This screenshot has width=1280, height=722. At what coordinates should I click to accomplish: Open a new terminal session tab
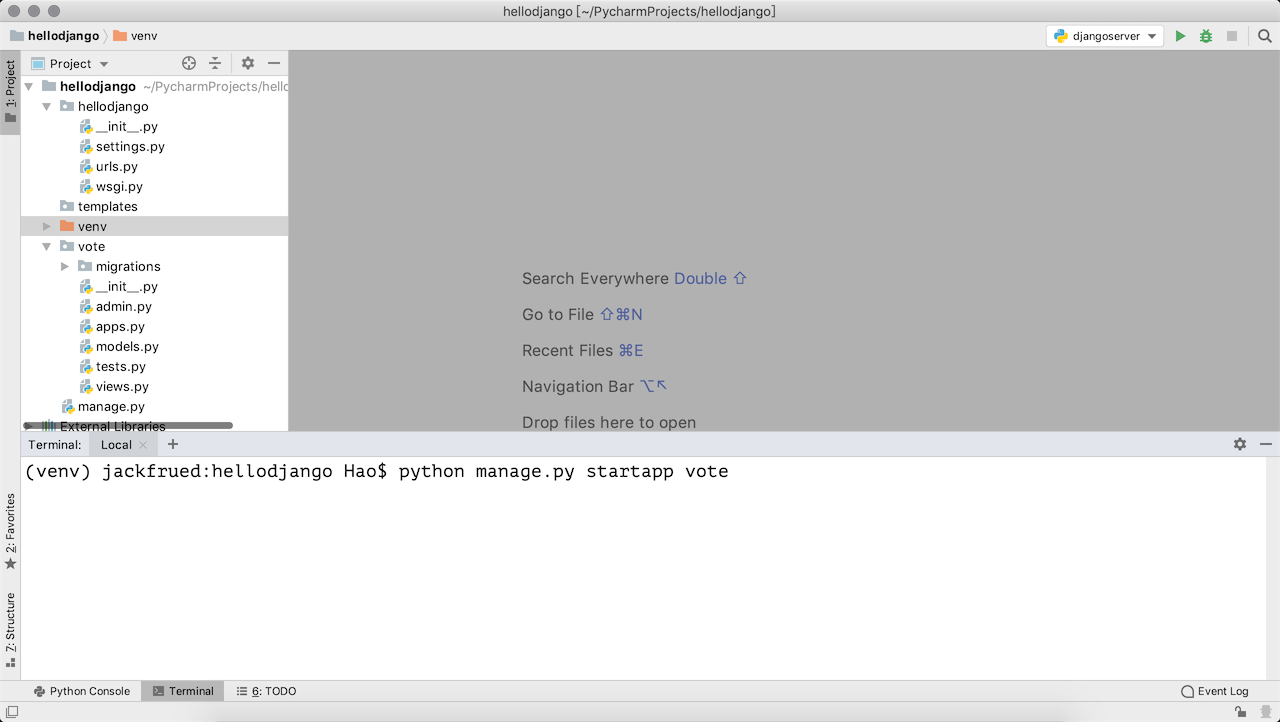click(173, 444)
